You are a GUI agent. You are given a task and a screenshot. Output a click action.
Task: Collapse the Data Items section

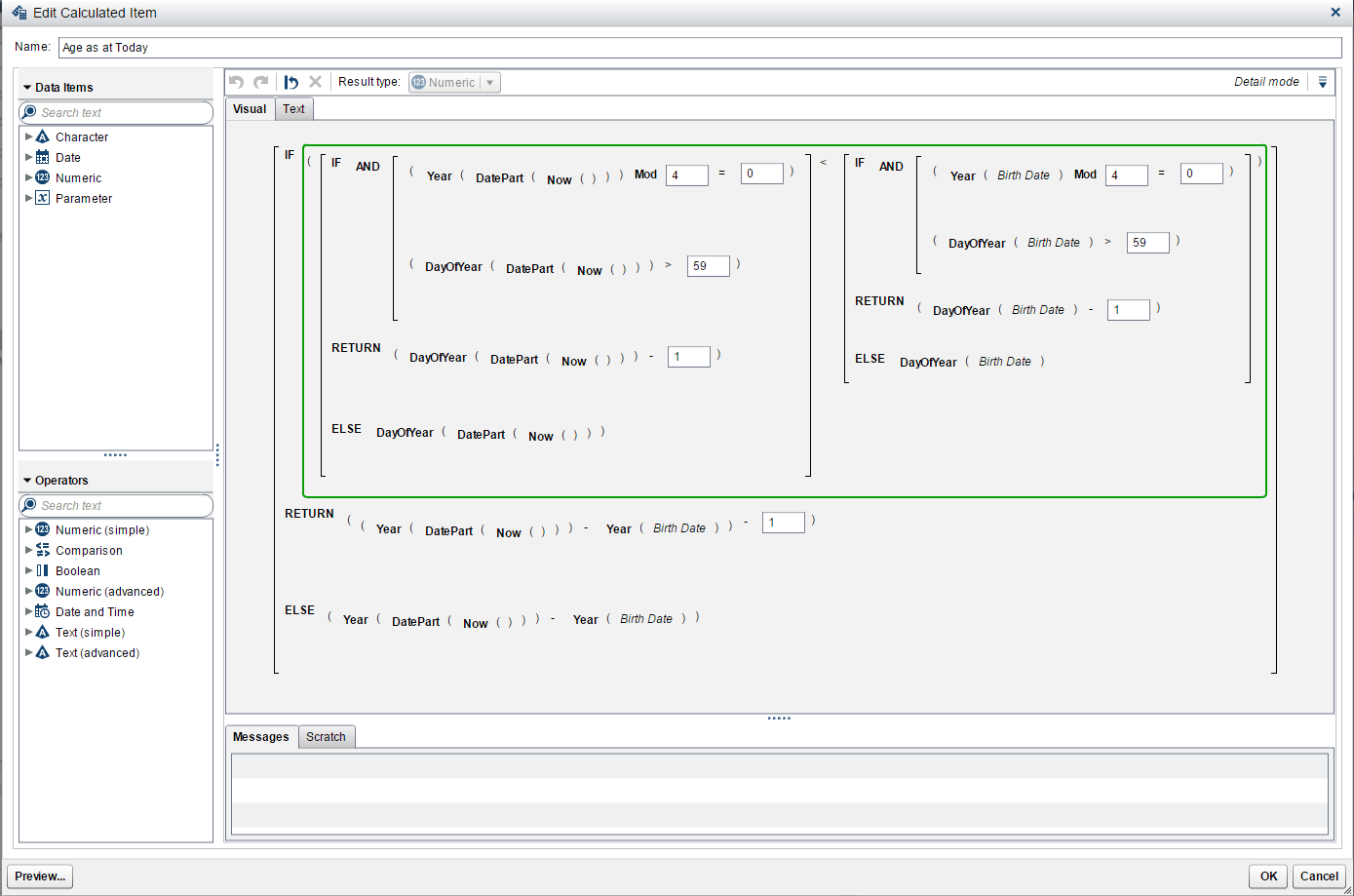click(x=27, y=88)
